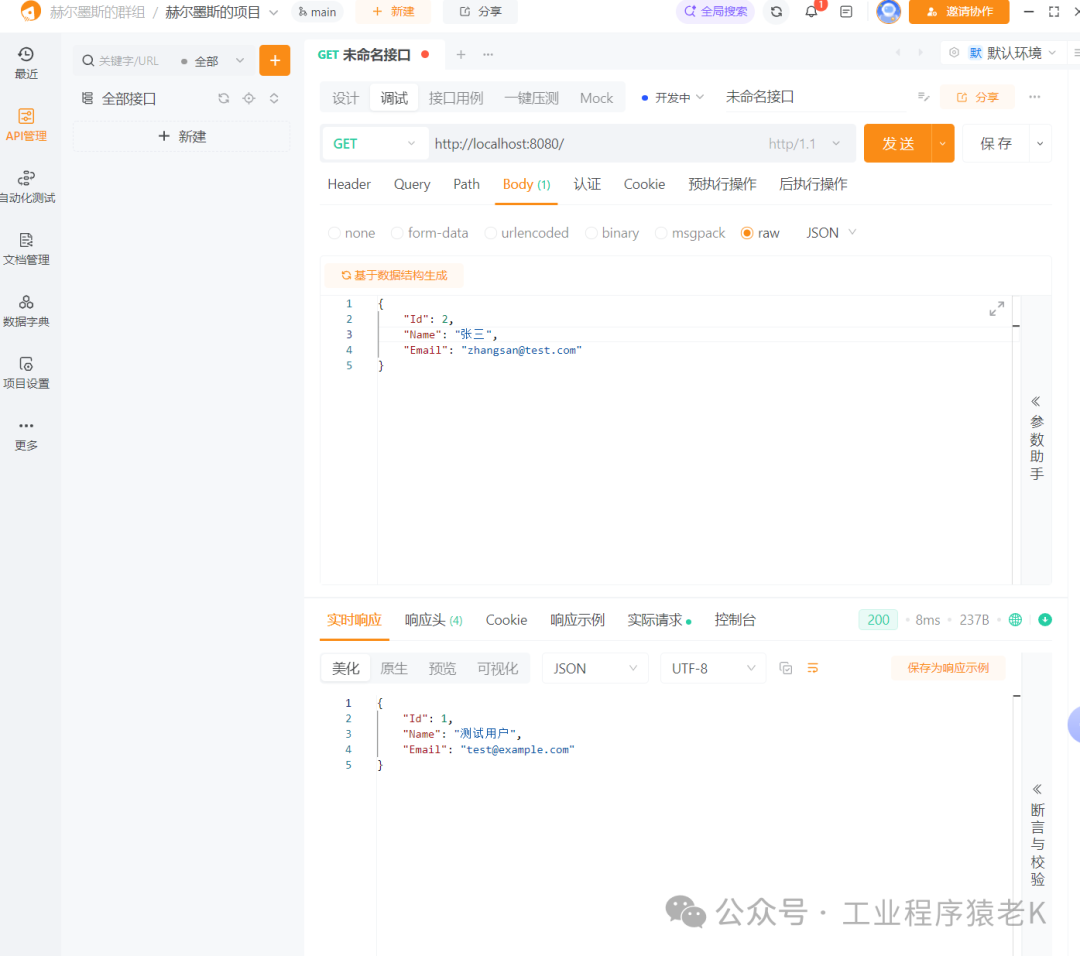The height and width of the screenshot is (956, 1080).
Task: Open 文档管理 in the left sidebar
Action: [x=26, y=248]
